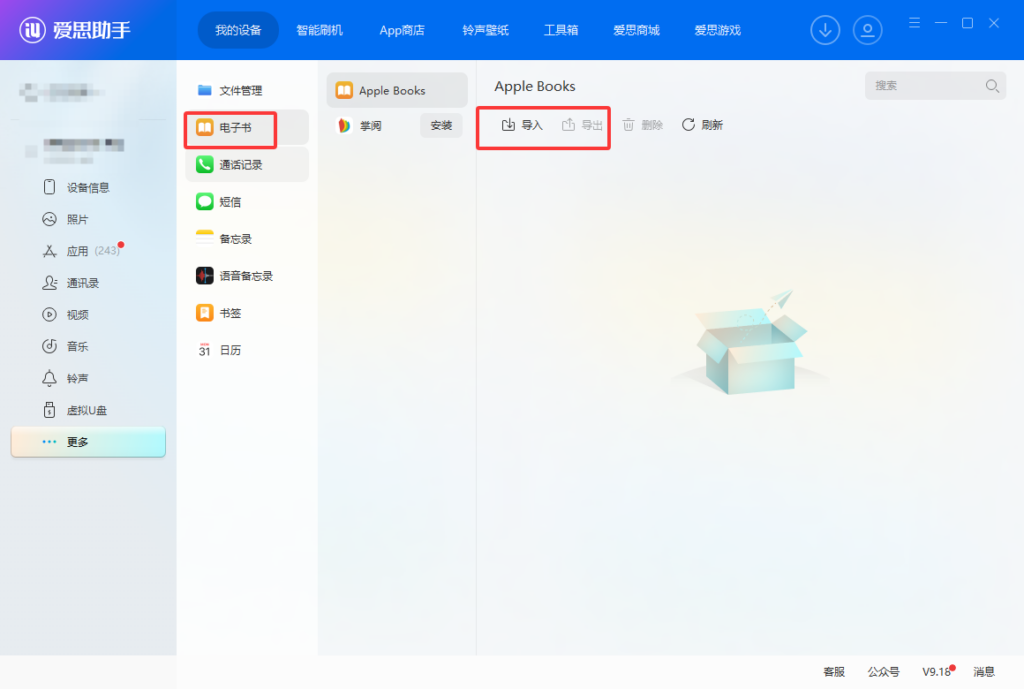The height and width of the screenshot is (689, 1024).
Task: Switch to 智能刷机 tab
Action: click(319, 30)
